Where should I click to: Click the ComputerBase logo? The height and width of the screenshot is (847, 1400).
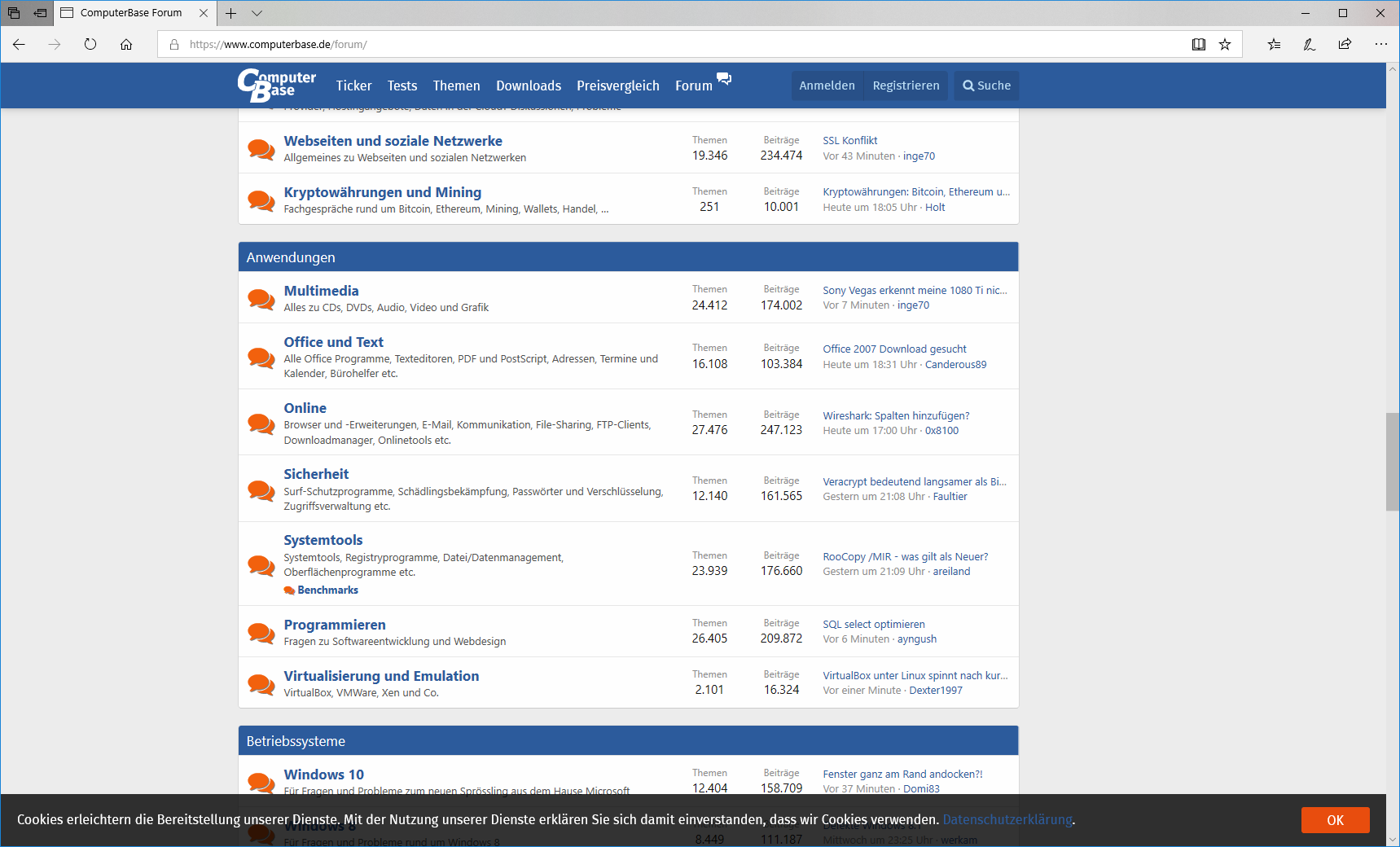(x=277, y=85)
